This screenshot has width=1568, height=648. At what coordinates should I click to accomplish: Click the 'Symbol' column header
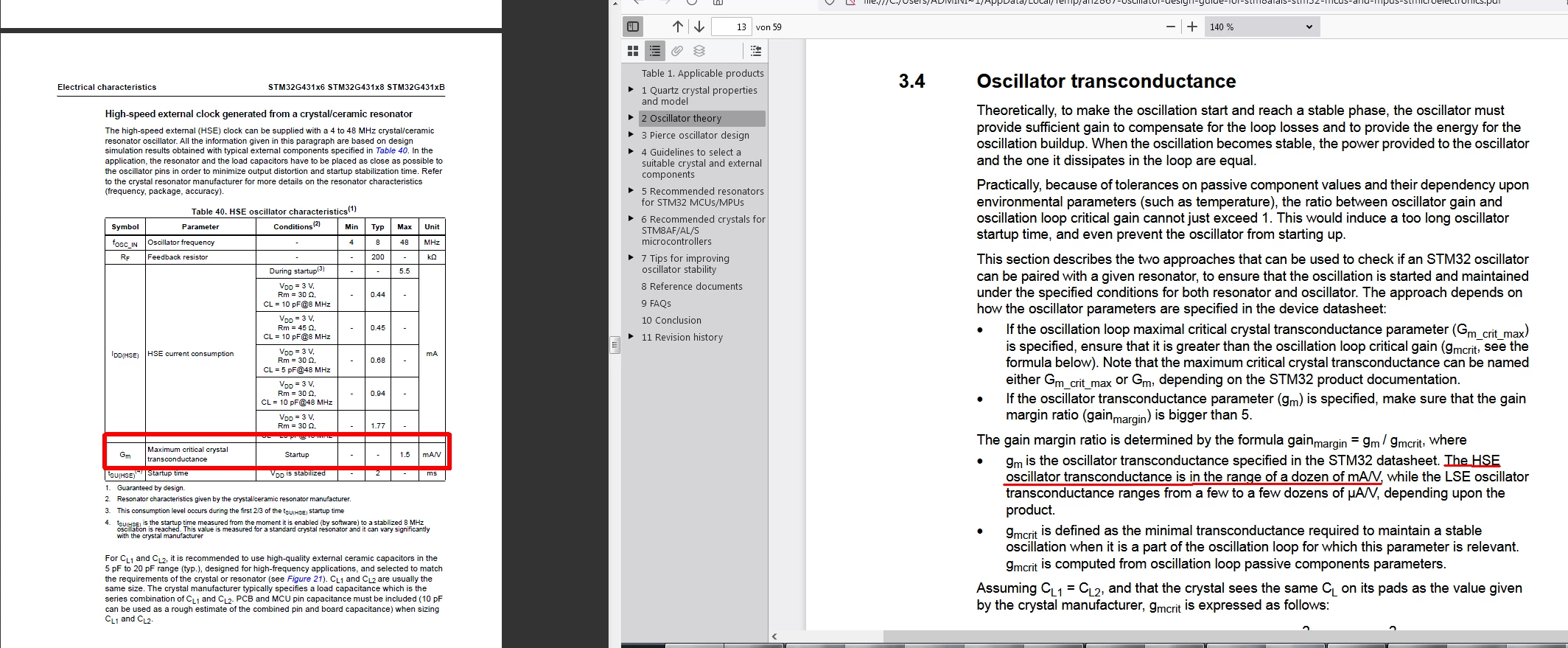[x=125, y=227]
